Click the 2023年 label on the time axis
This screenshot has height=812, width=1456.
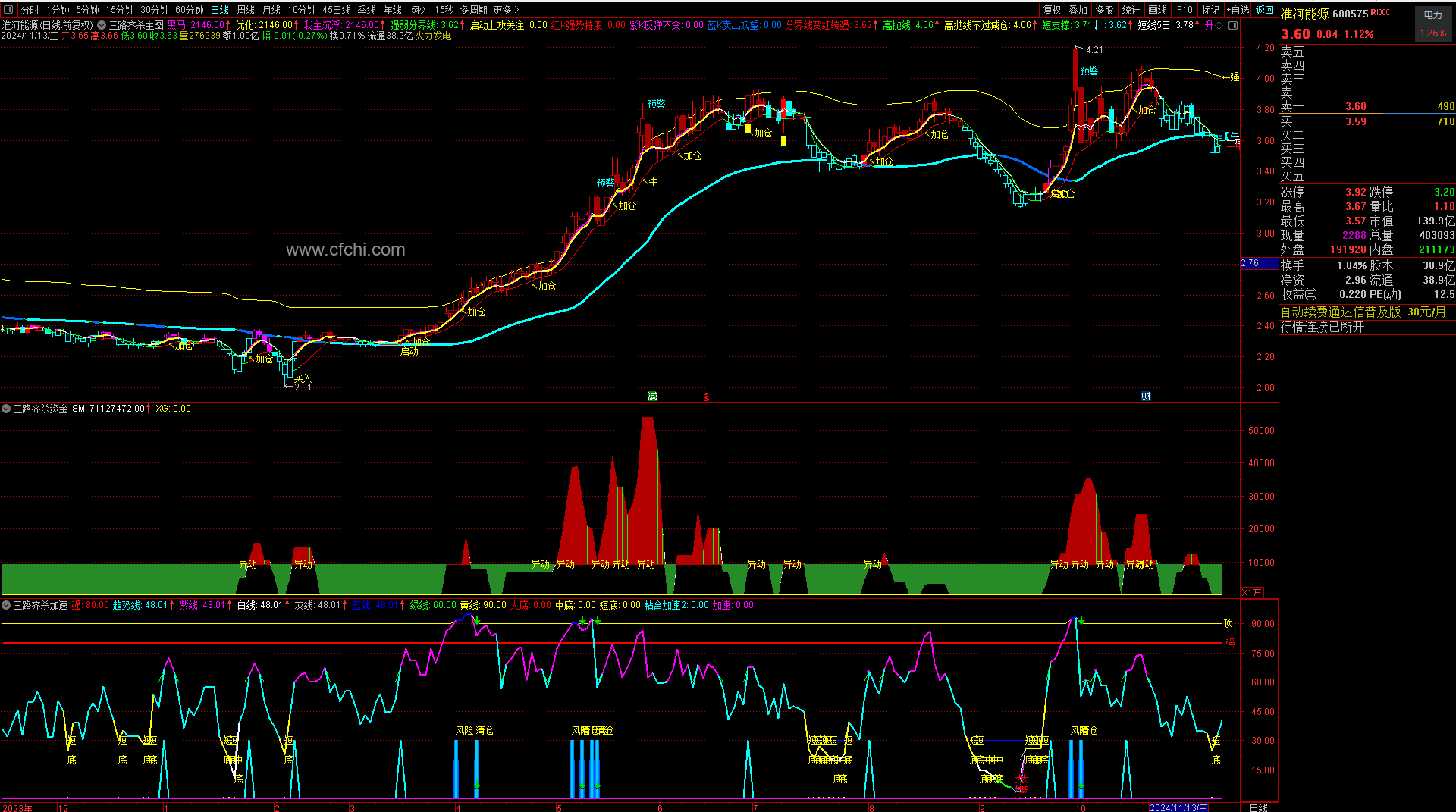click(17, 807)
